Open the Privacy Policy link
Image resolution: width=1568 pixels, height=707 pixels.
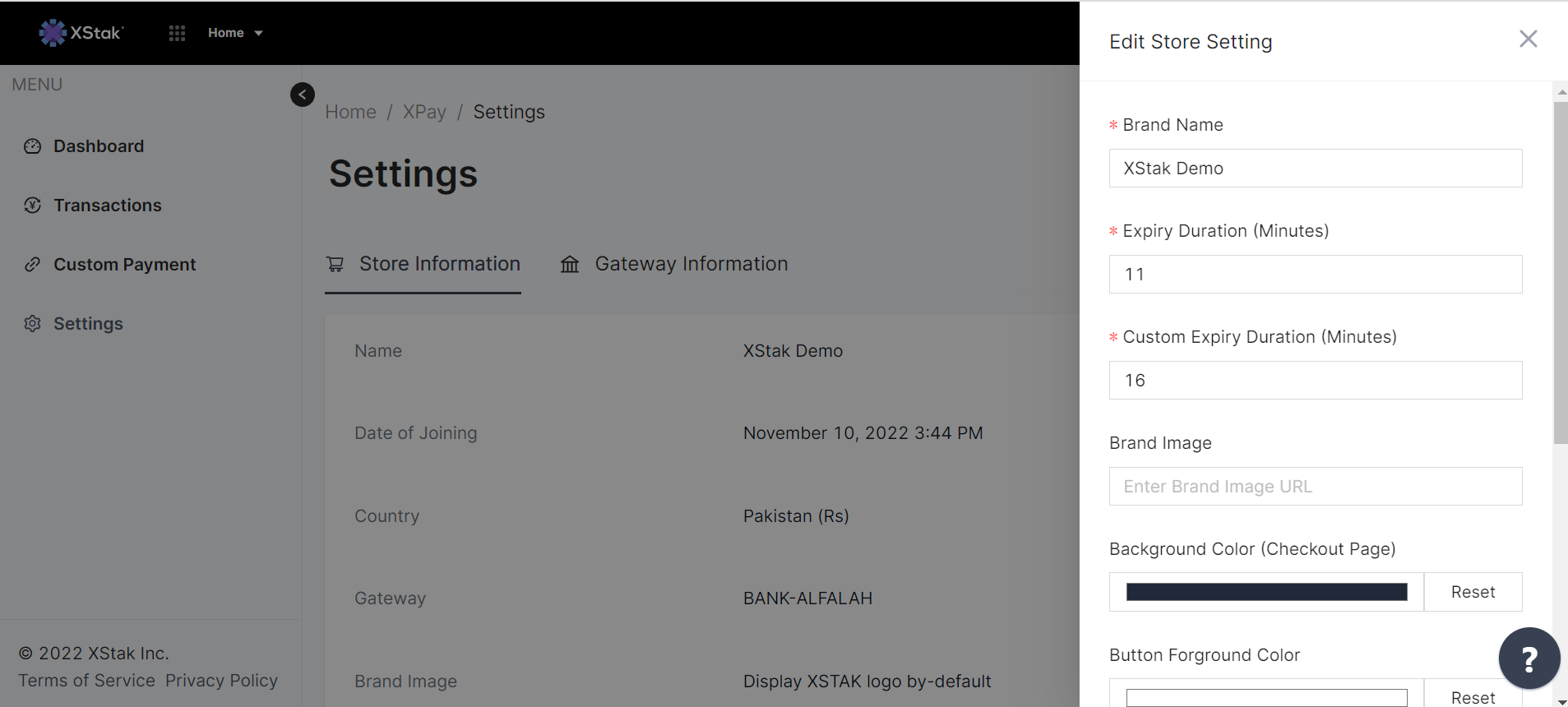click(x=221, y=681)
